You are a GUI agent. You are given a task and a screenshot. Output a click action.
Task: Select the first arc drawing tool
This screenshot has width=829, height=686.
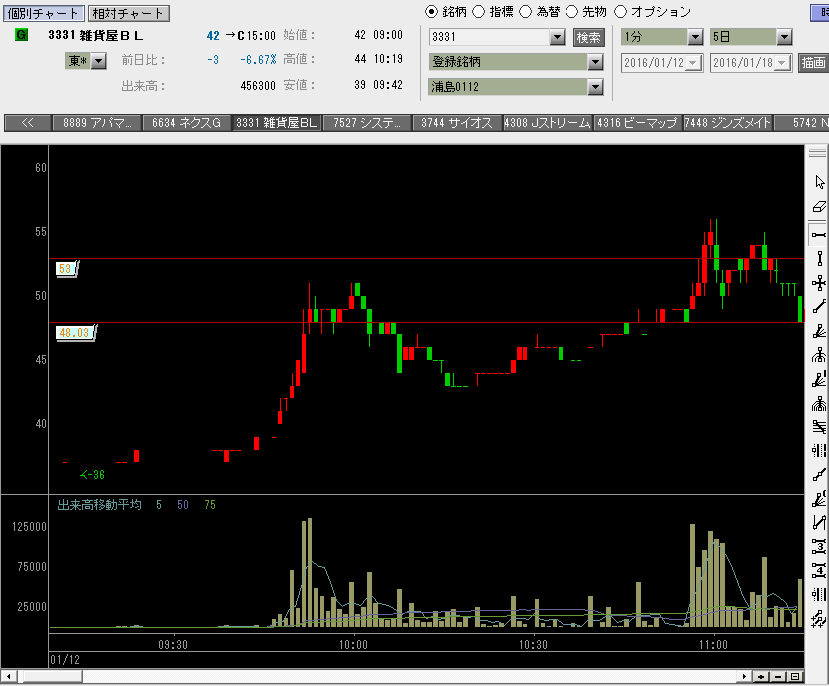tap(819, 355)
